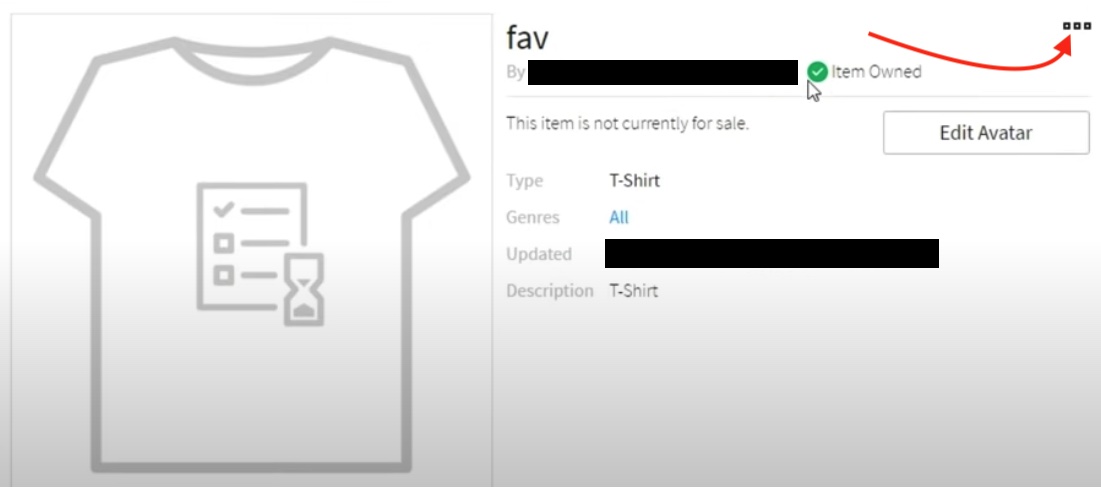
Task: Click the Type field label
Action: coord(525,181)
